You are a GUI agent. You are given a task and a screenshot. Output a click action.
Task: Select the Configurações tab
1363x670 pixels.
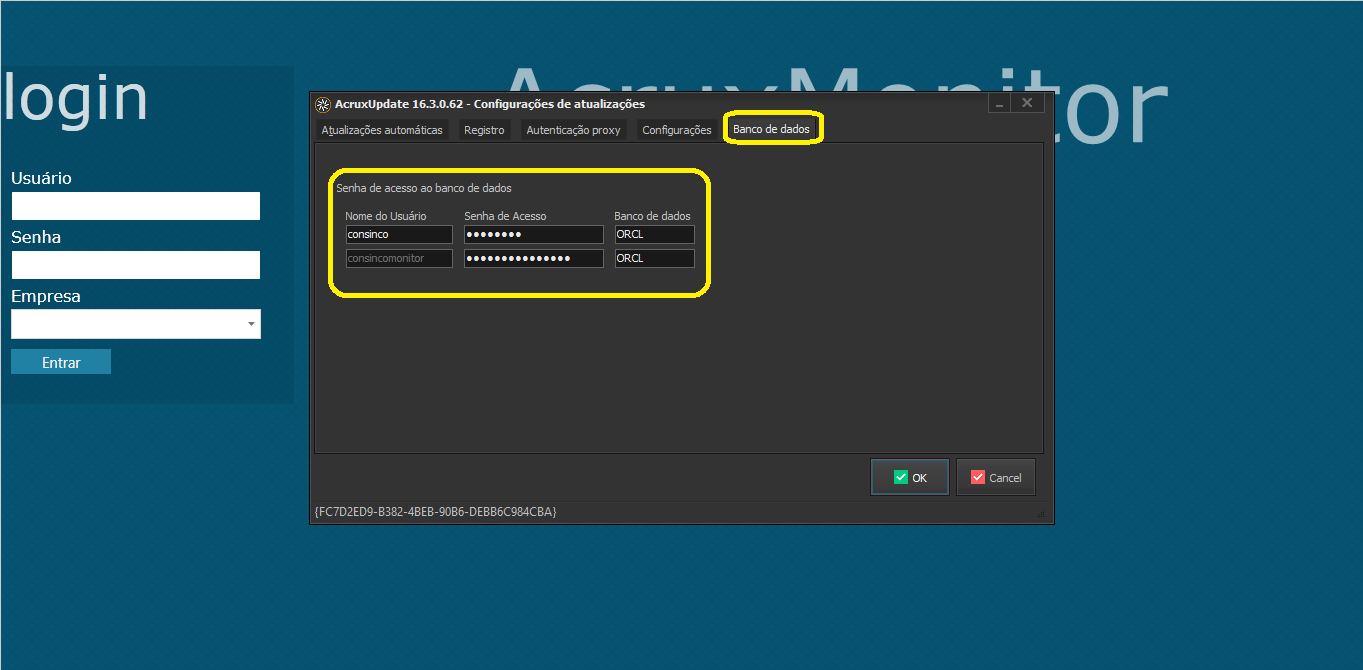(677, 130)
